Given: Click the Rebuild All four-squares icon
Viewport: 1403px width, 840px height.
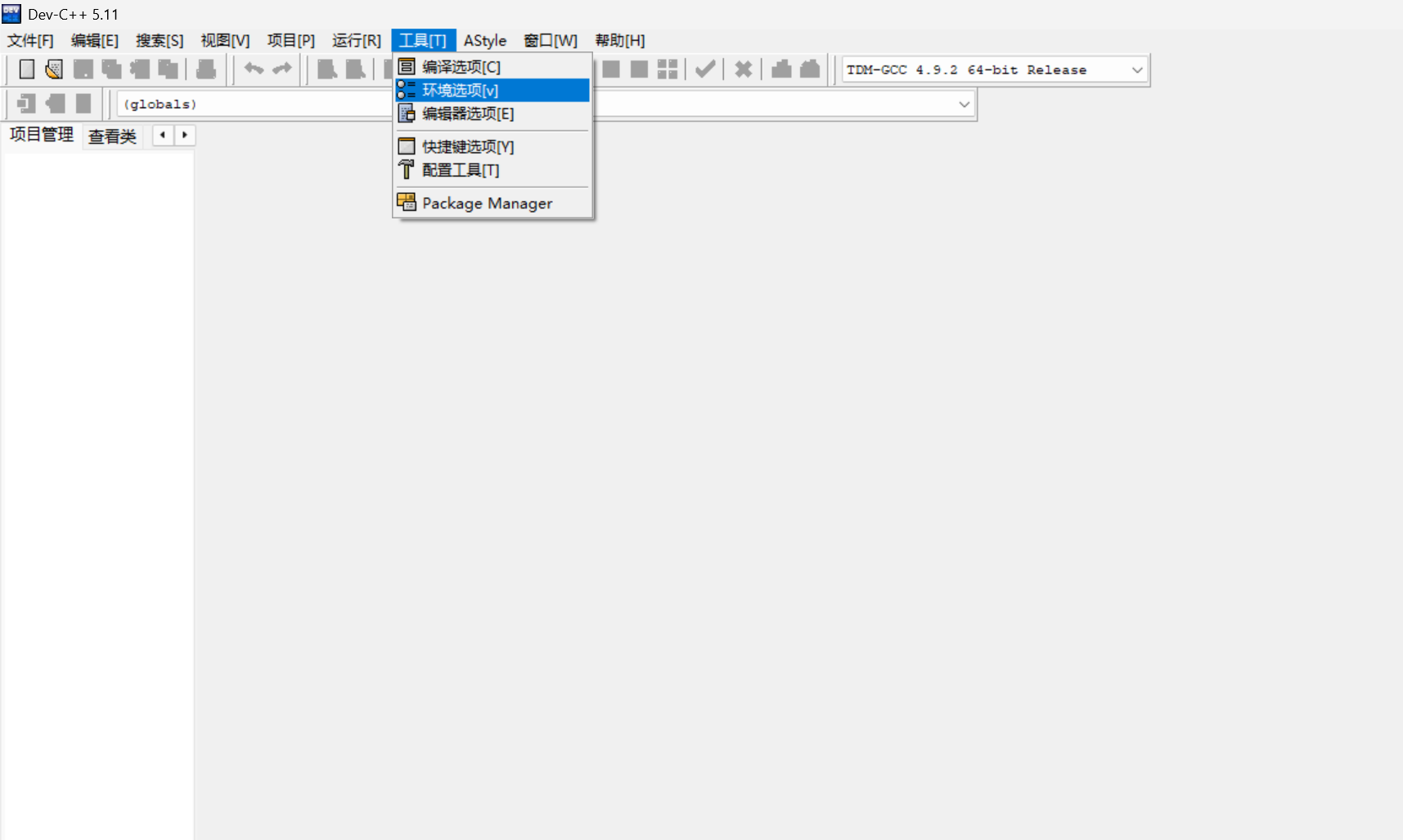Looking at the screenshot, I should [668, 70].
